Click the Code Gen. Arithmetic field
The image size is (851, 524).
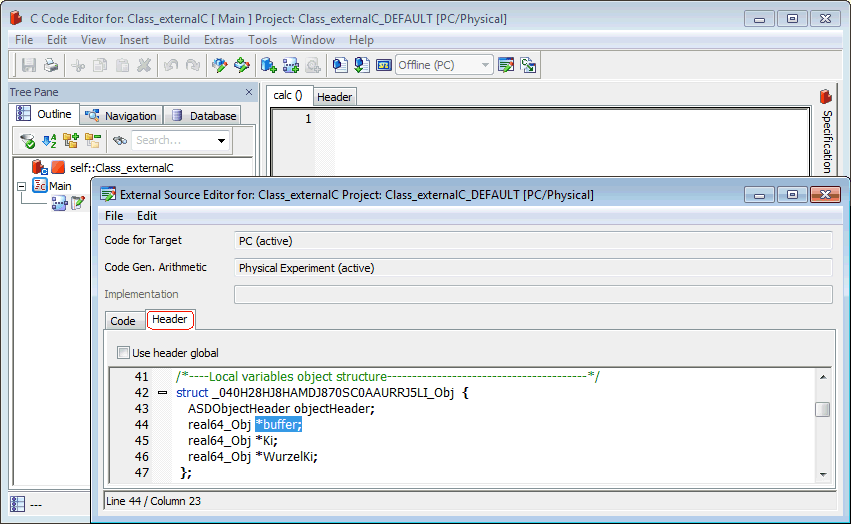point(533,268)
